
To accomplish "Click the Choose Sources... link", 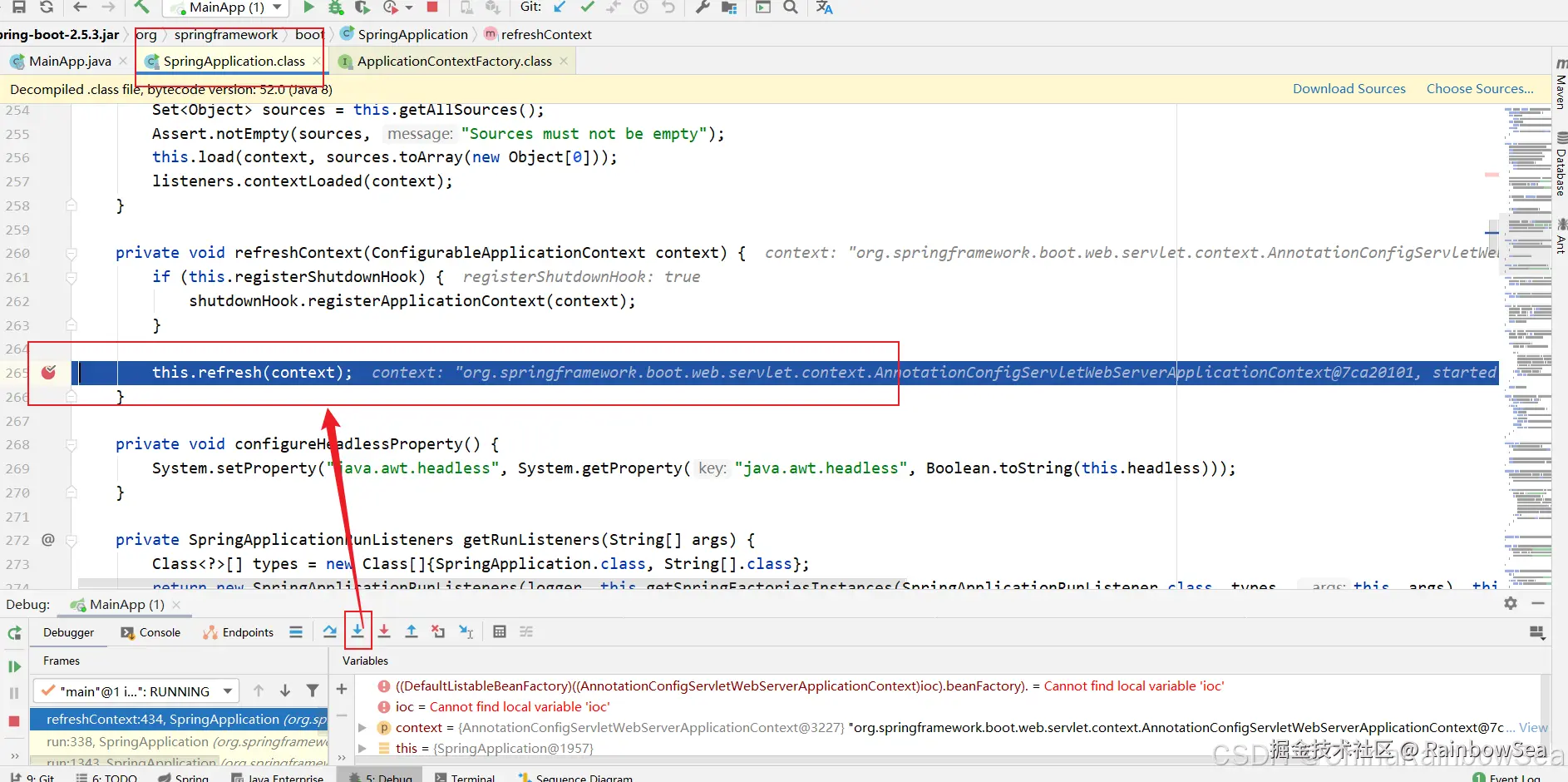I will (1480, 89).
